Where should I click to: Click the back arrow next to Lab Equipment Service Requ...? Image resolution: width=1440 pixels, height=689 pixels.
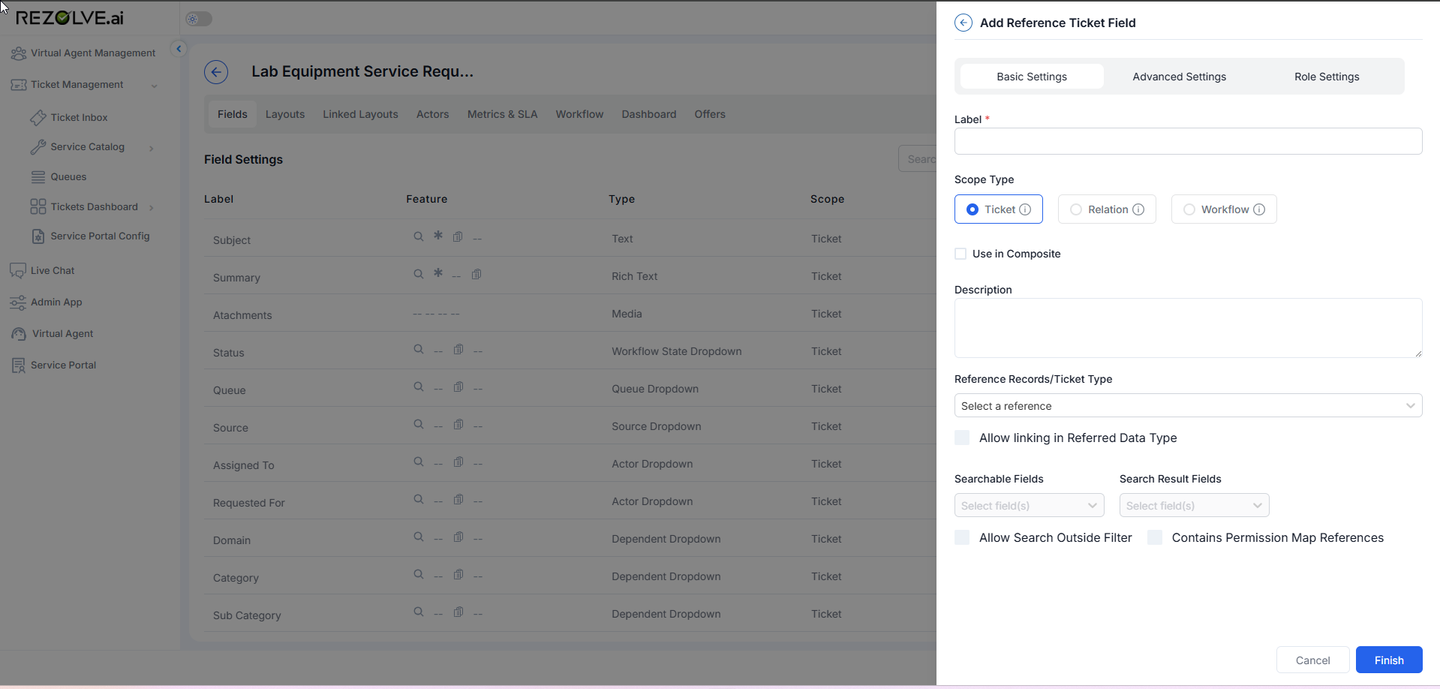coord(216,72)
